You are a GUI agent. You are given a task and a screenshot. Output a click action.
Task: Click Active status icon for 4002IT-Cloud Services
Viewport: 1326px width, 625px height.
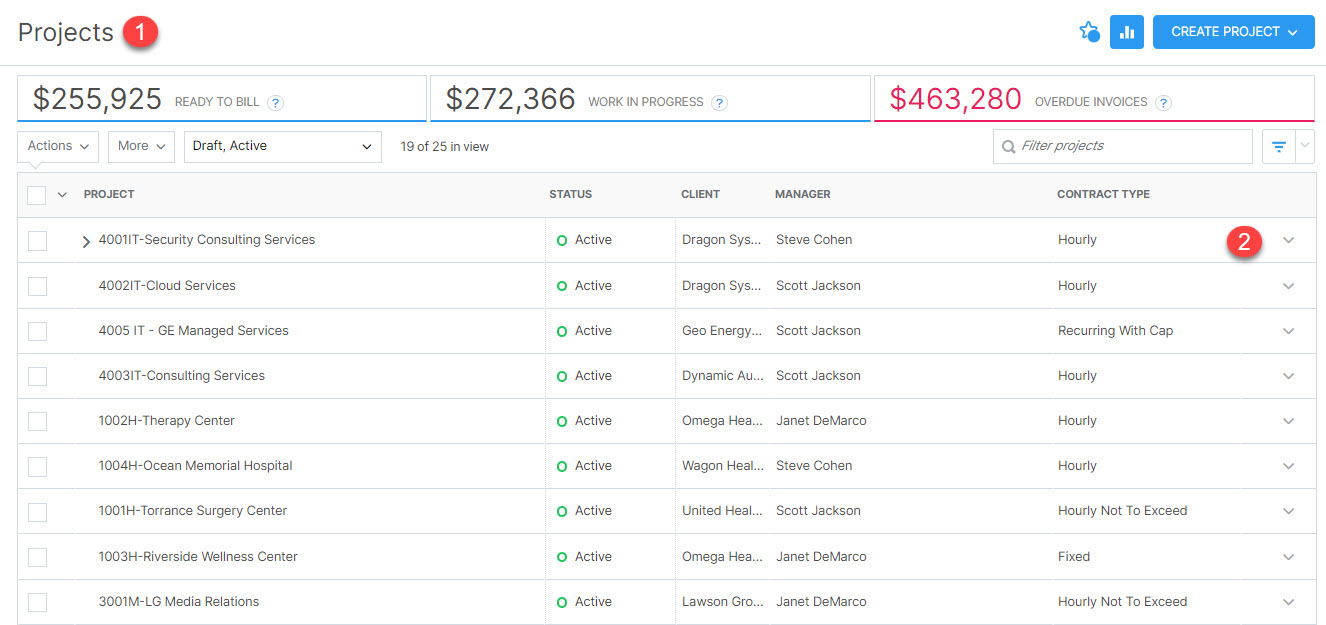click(x=562, y=286)
